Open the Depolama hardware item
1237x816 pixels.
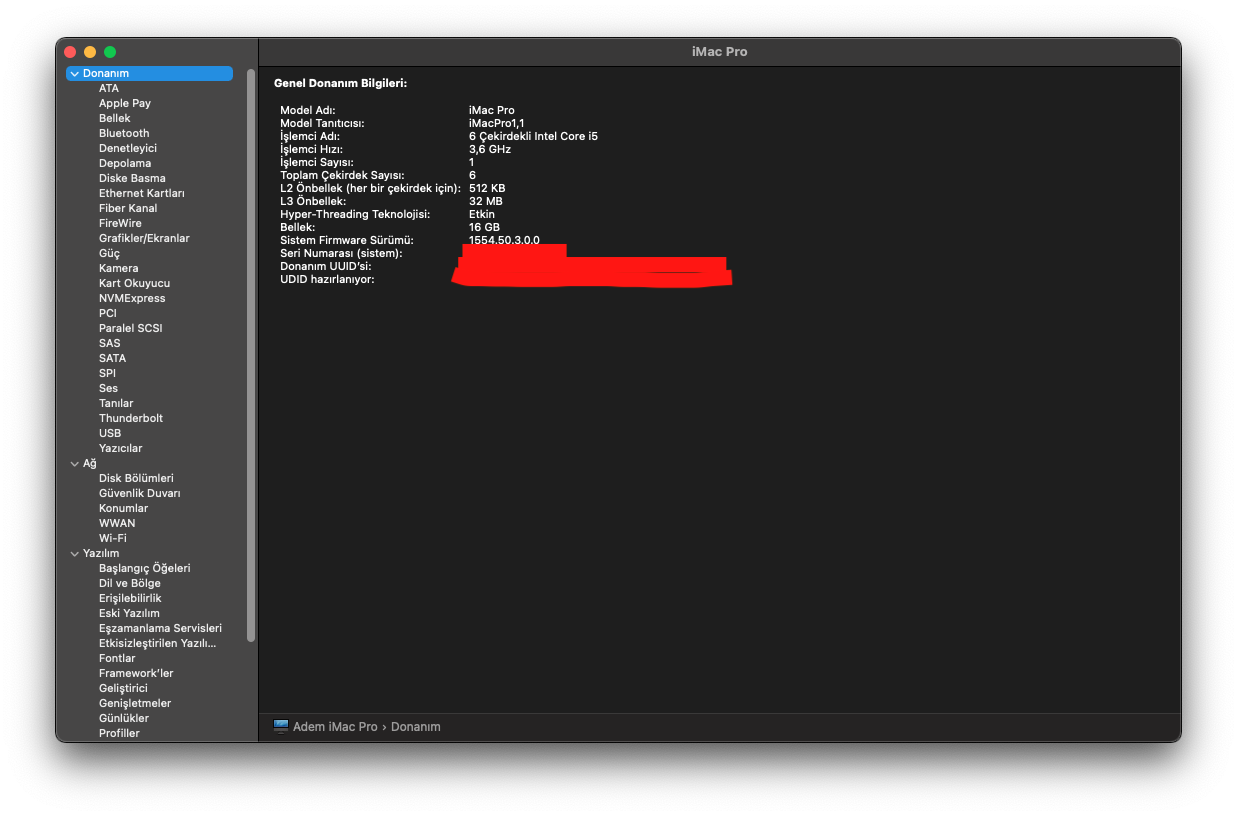pos(125,163)
